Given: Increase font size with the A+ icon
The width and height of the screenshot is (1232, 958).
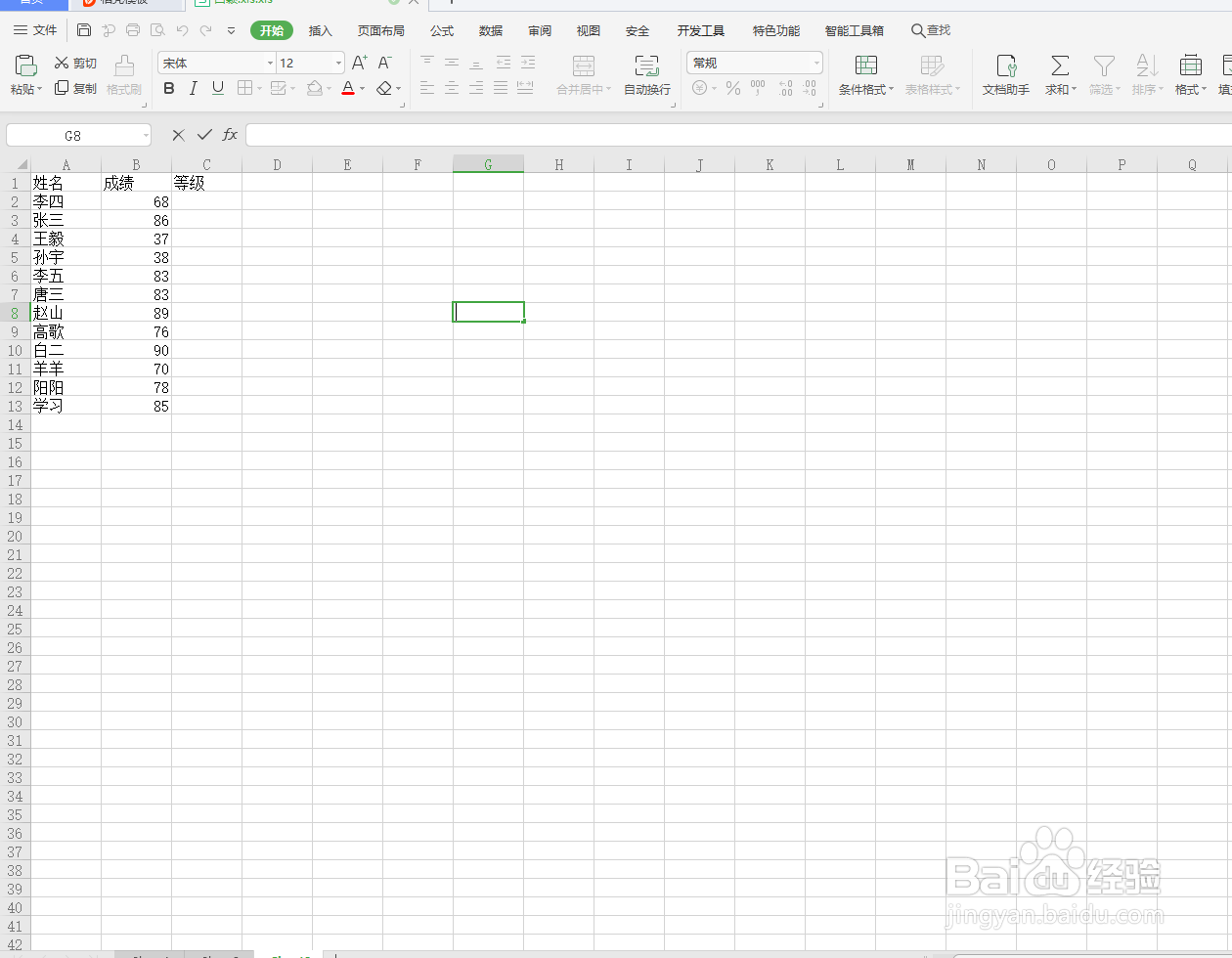Looking at the screenshot, I should click(x=359, y=63).
